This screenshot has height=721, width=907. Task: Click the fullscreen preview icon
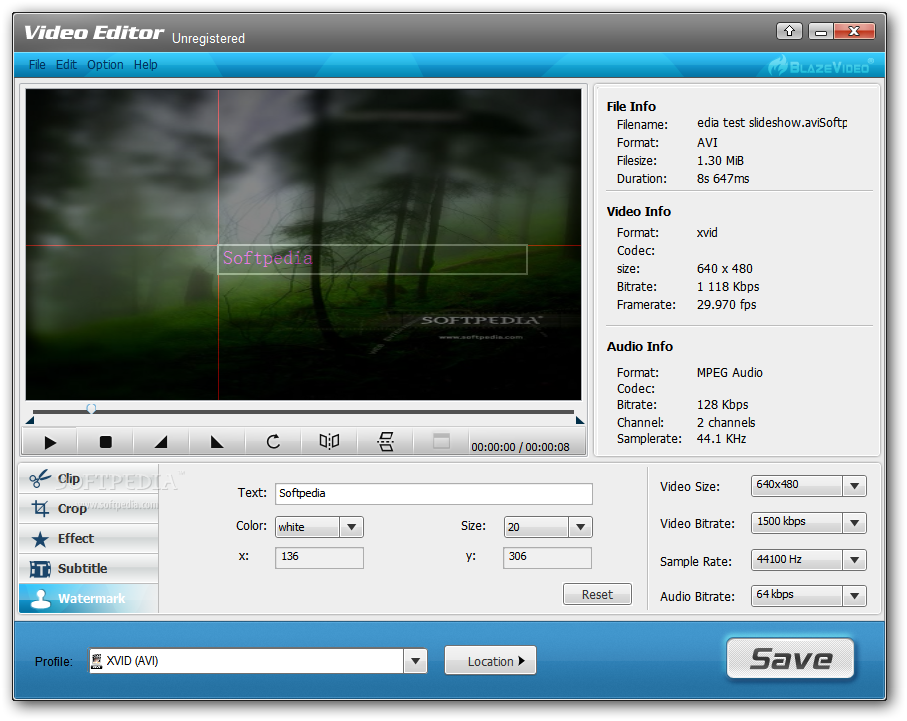pyautogui.click(x=441, y=442)
